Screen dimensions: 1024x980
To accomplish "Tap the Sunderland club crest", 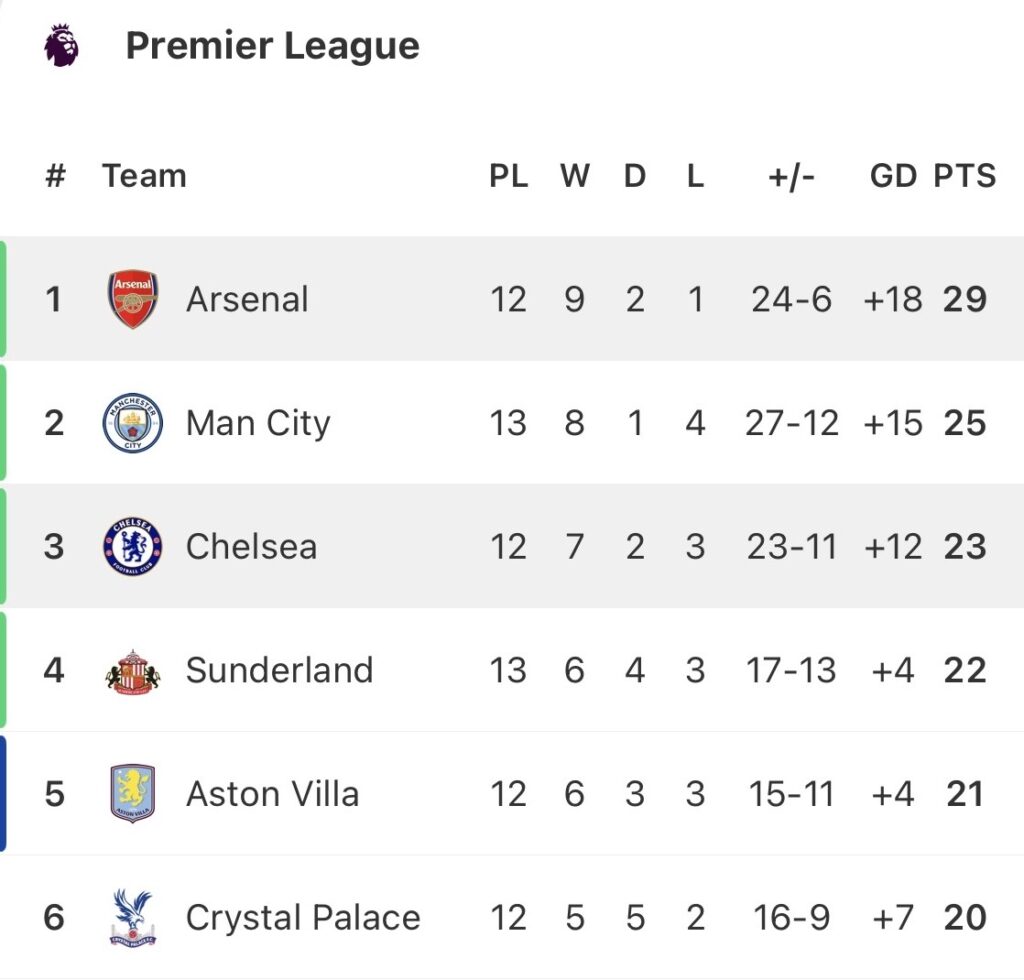I will click(133, 670).
